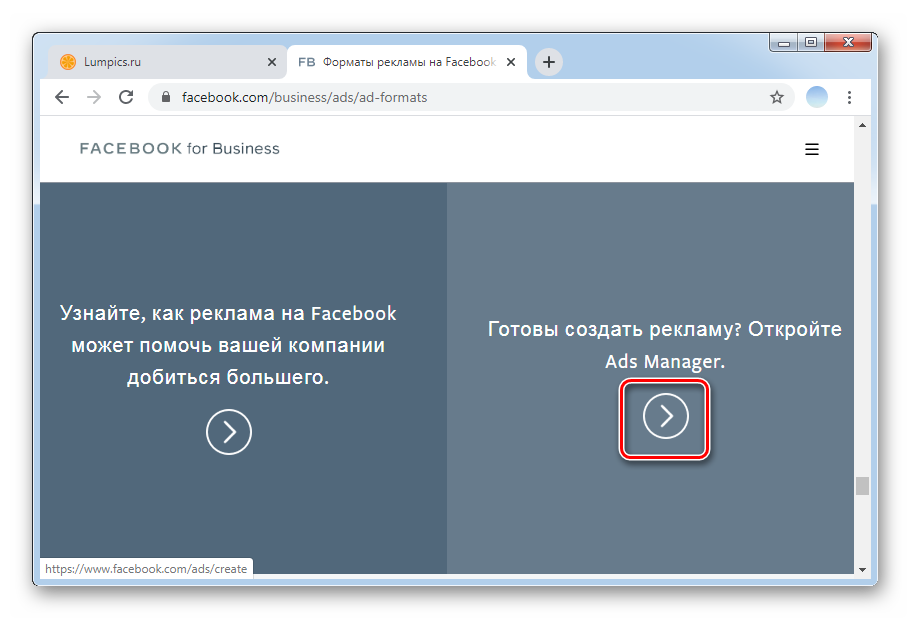This screenshot has height=619, width=911.
Task: Click the scrollbar up arrow
Action: (x=862, y=125)
